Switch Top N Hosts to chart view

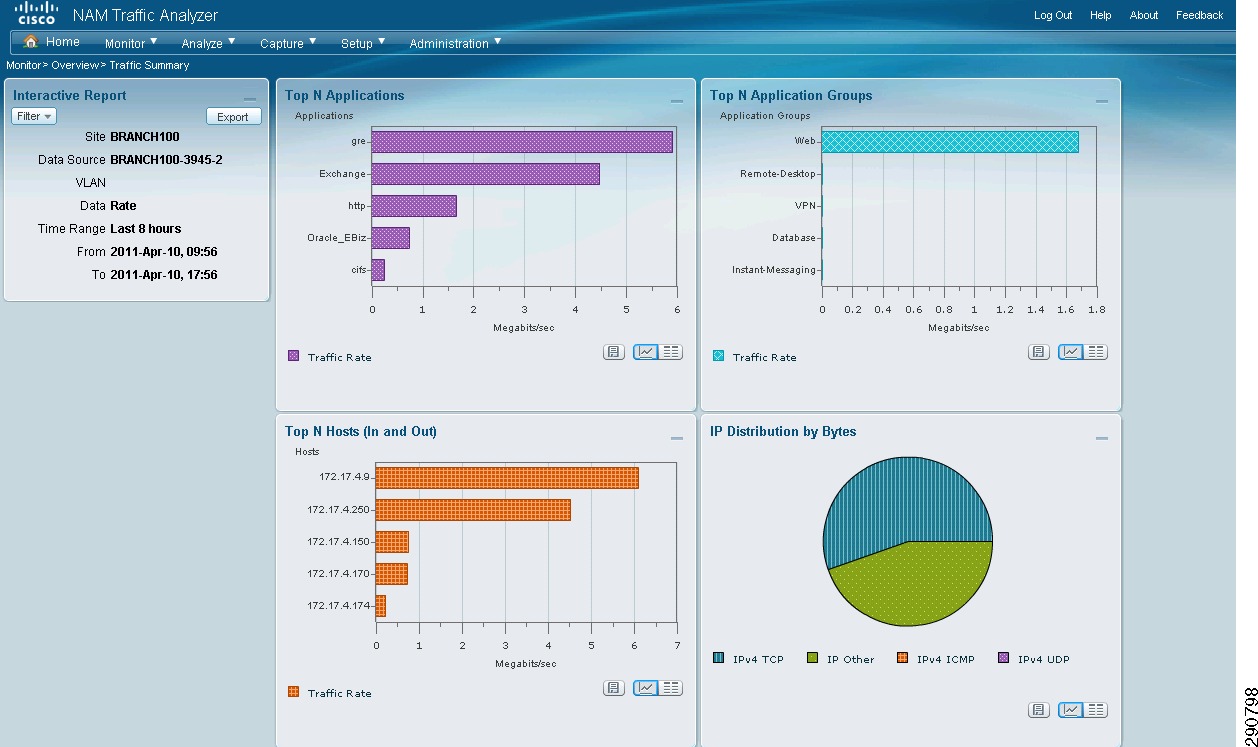coord(646,688)
